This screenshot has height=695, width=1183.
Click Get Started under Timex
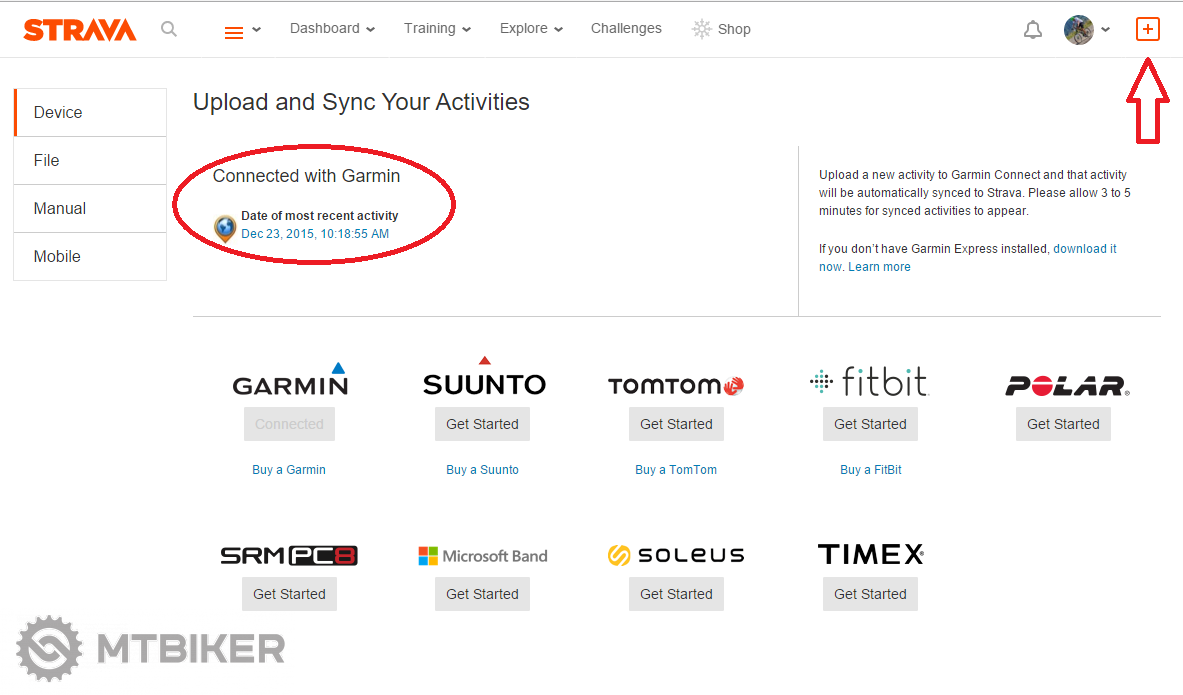[870, 594]
